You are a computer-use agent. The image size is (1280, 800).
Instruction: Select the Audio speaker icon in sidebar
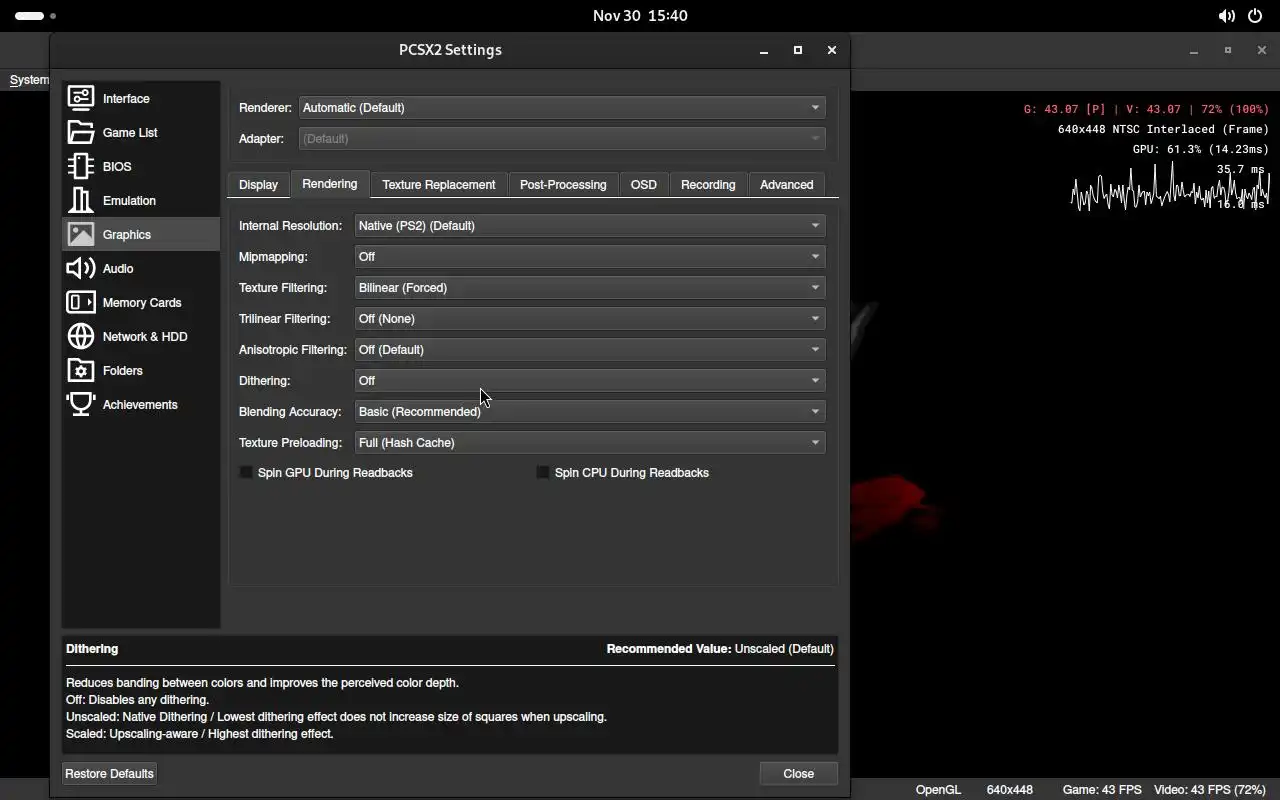(x=81, y=268)
